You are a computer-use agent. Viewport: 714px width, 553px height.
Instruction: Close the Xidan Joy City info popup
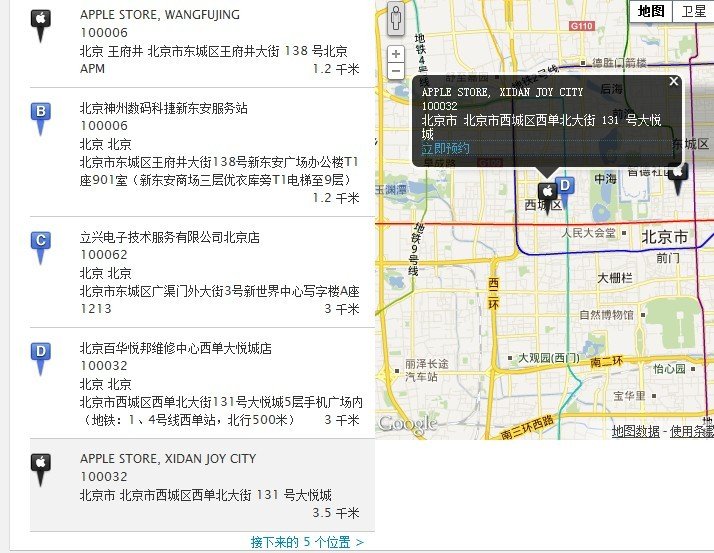[673, 82]
